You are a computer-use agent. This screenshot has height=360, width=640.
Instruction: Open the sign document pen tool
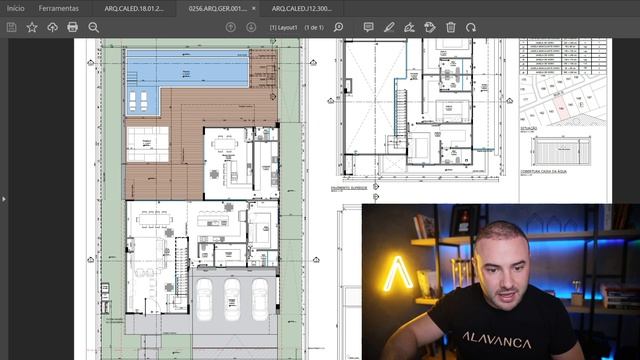409,27
